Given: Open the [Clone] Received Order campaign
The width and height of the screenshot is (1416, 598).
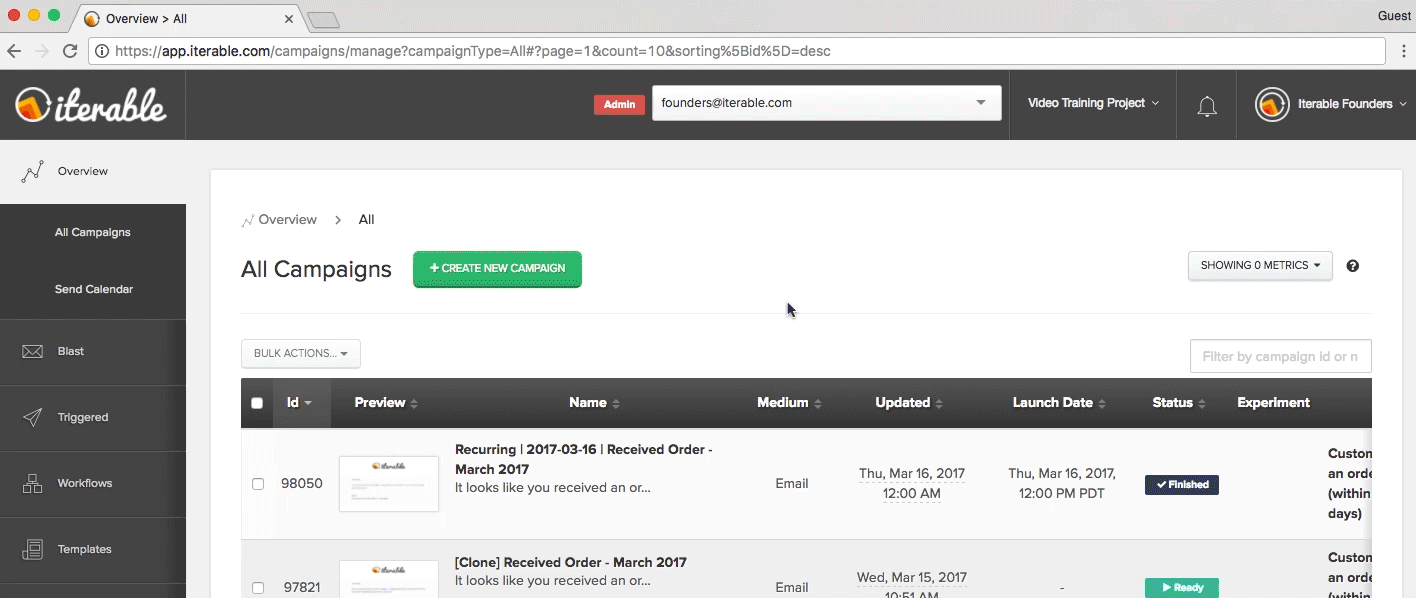Looking at the screenshot, I should [571, 563].
